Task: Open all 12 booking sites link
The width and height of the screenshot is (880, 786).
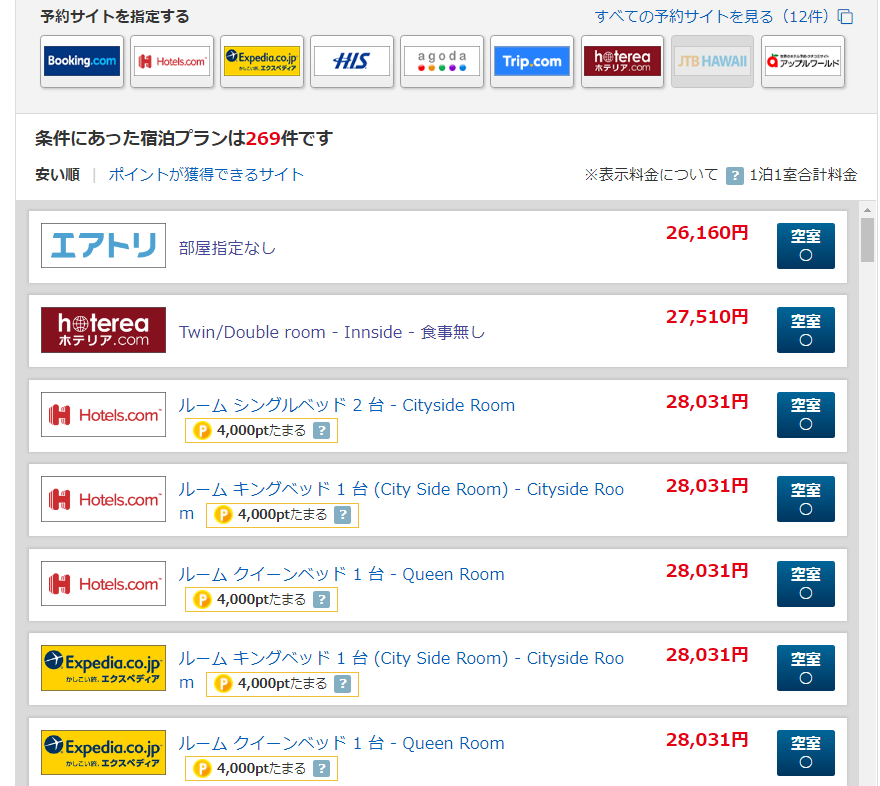Action: 712,17
